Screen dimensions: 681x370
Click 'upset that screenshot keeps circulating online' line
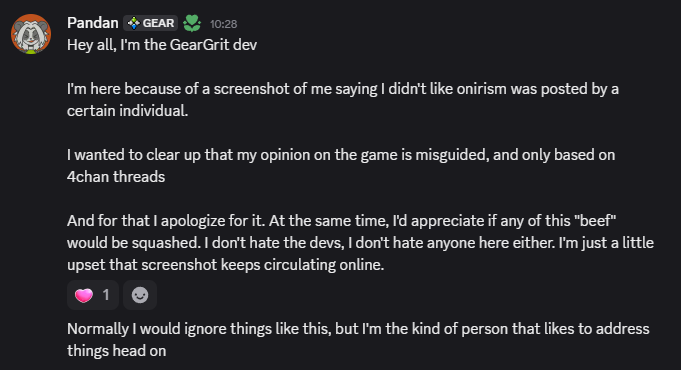click(x=225, y=265)
